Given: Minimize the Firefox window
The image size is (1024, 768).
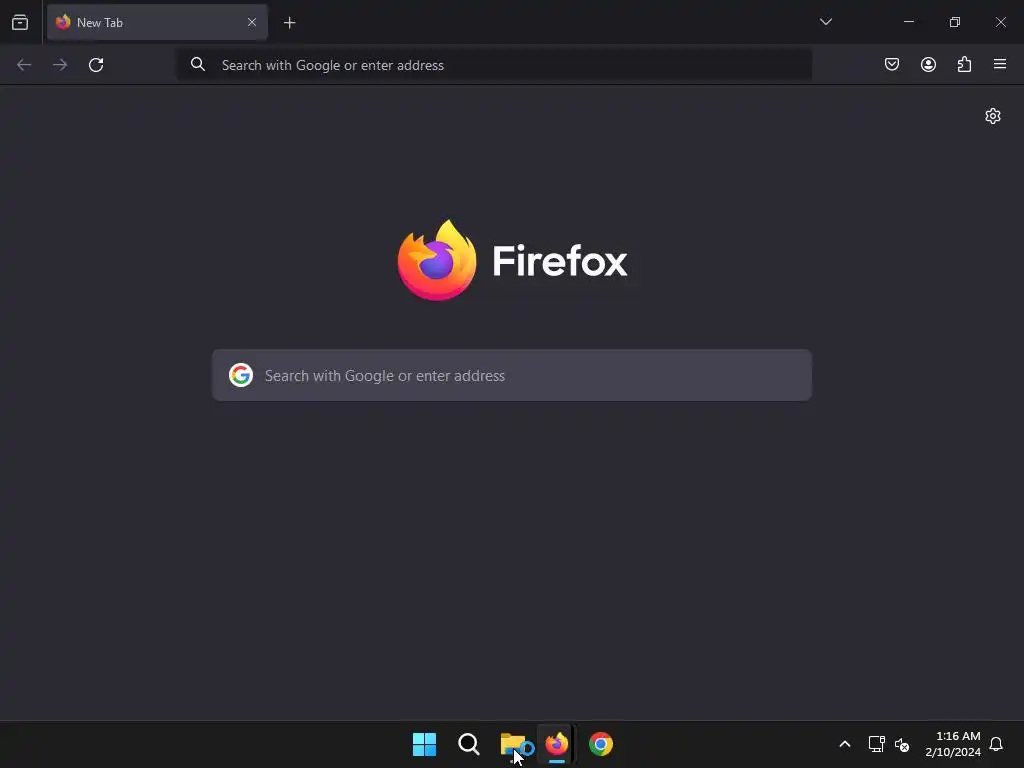Looking at the screenshot, I should 908,22.
